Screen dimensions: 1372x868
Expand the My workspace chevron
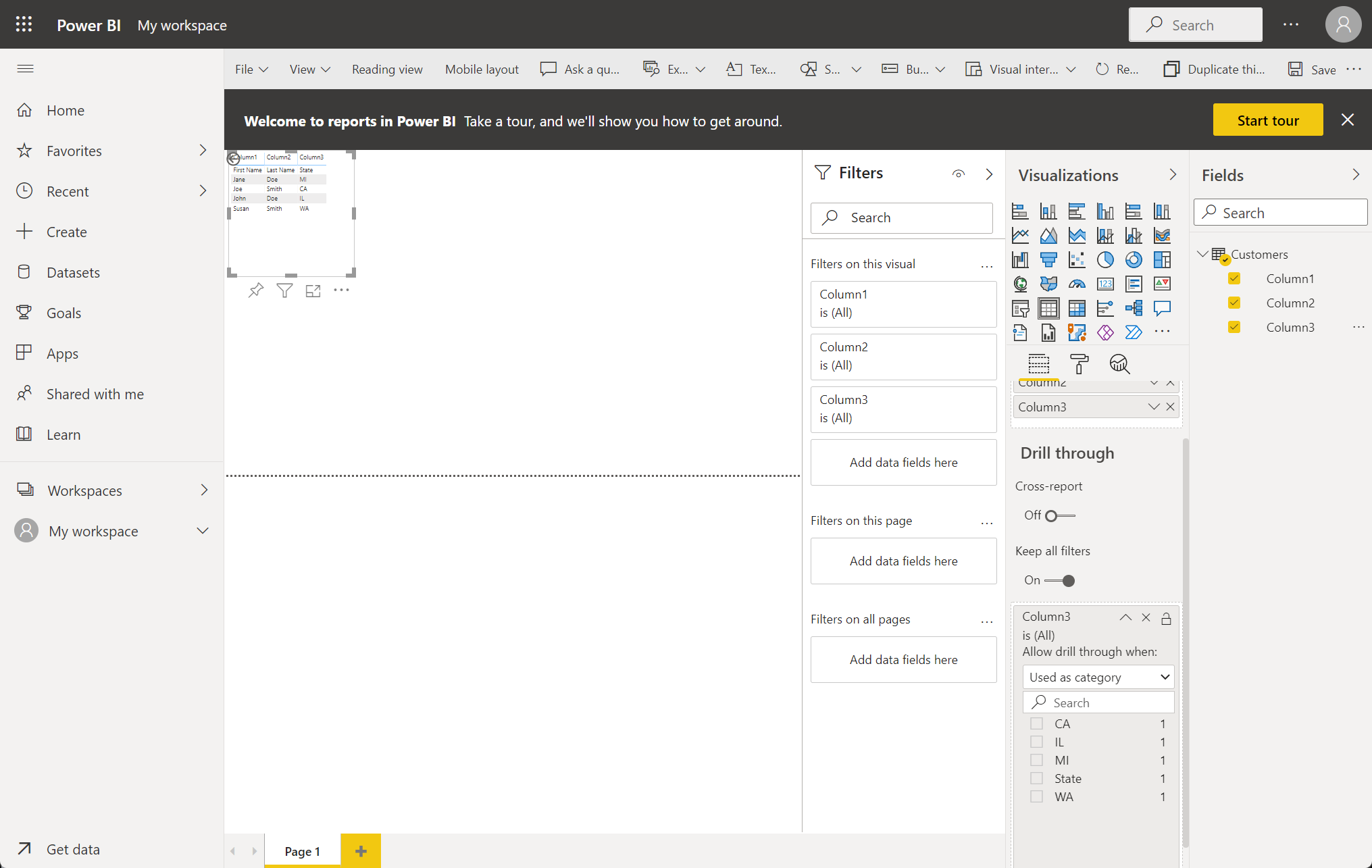[x=203, y=531]
